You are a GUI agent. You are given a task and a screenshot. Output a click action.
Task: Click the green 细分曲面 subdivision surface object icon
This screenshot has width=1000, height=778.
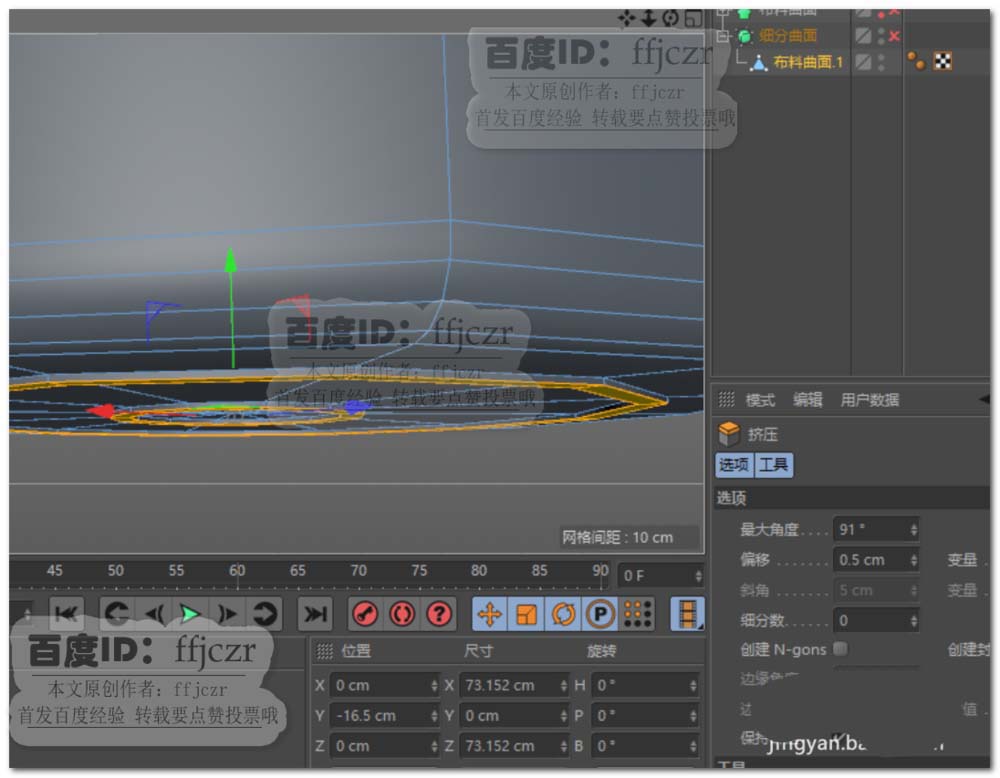pos(744,36)
